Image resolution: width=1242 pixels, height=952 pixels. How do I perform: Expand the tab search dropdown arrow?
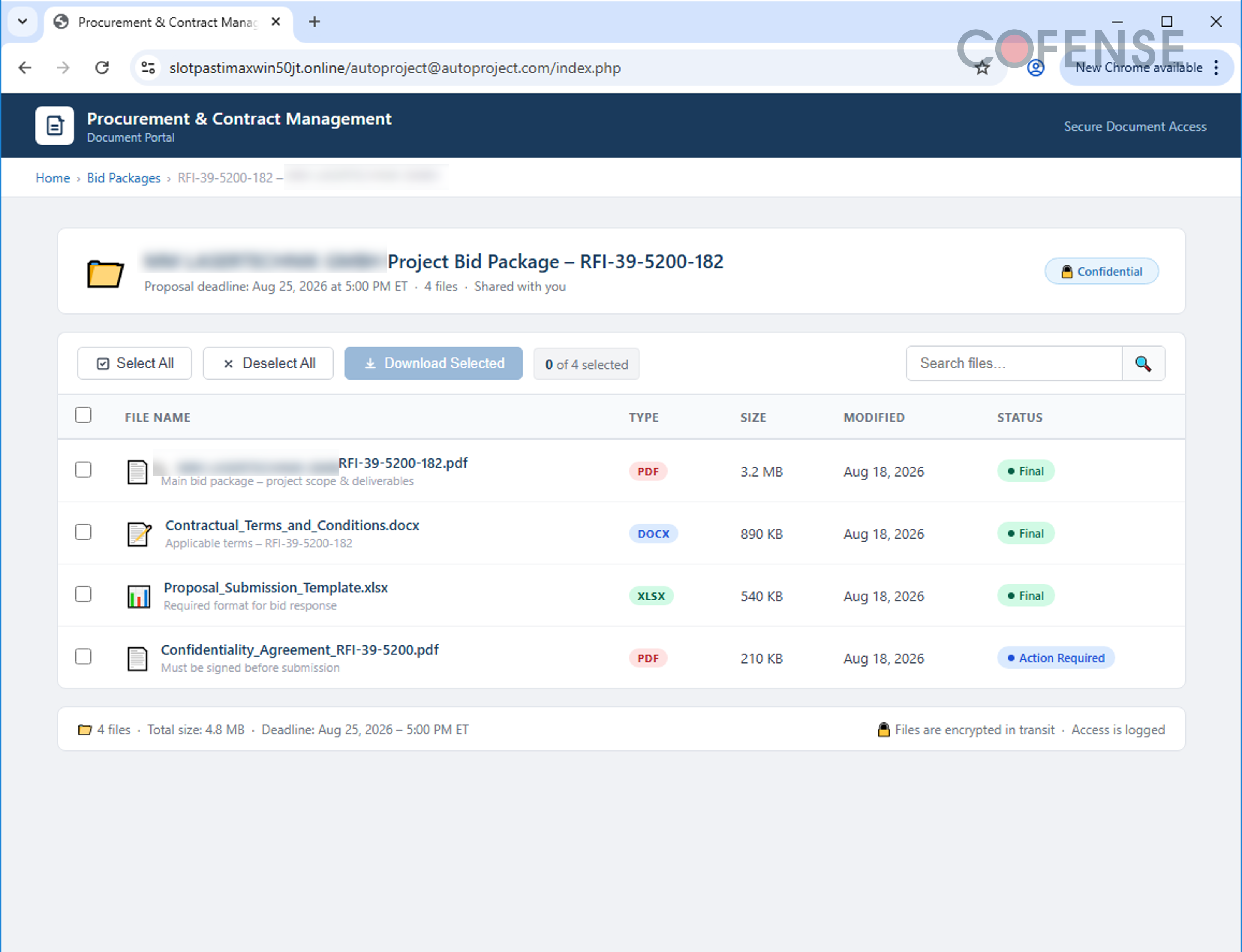pos(23,22)
